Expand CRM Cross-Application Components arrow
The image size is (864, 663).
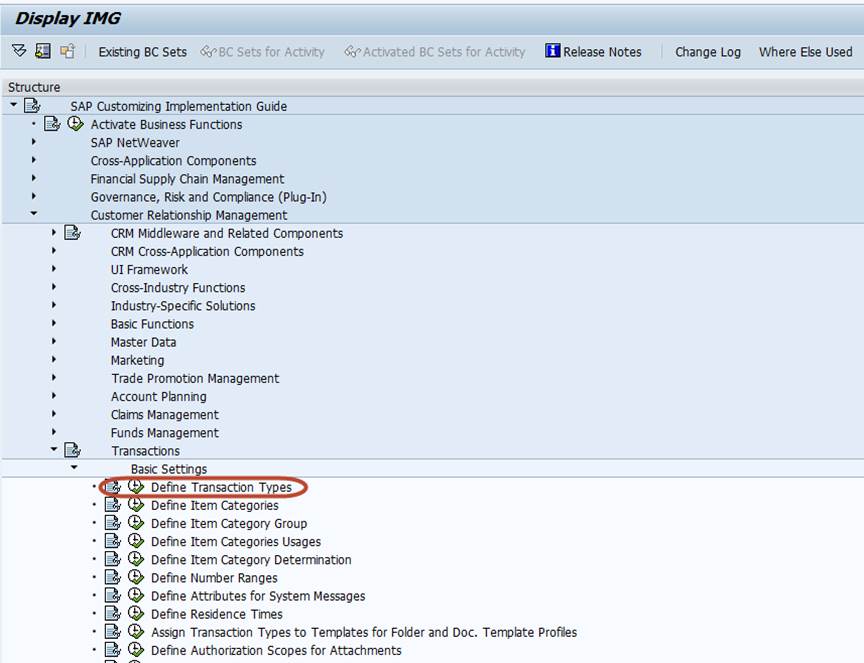pos(53,251)
